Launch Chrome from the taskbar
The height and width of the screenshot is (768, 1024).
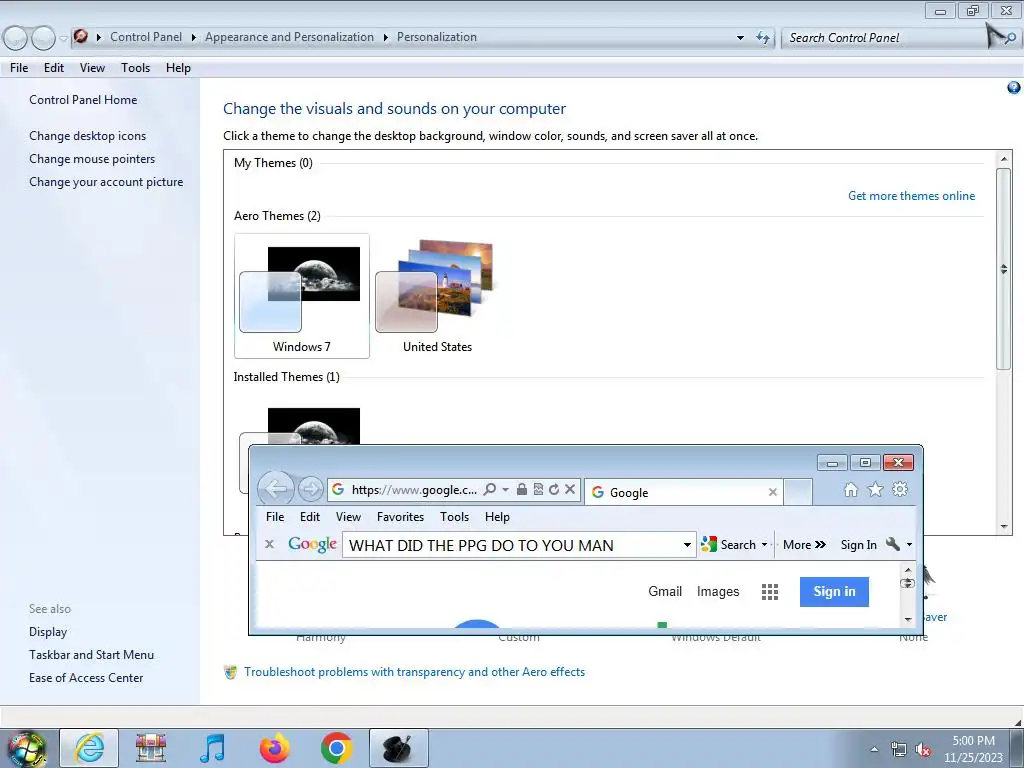tap(336, 748)
